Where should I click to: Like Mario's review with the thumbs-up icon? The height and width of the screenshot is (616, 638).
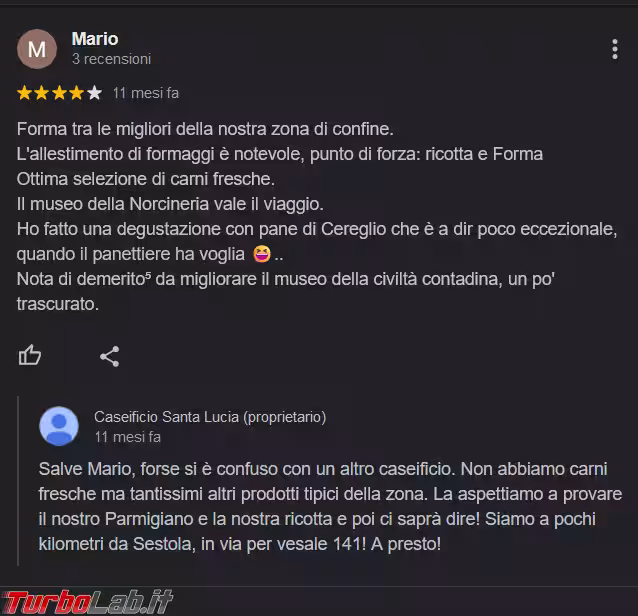[30, 356]
